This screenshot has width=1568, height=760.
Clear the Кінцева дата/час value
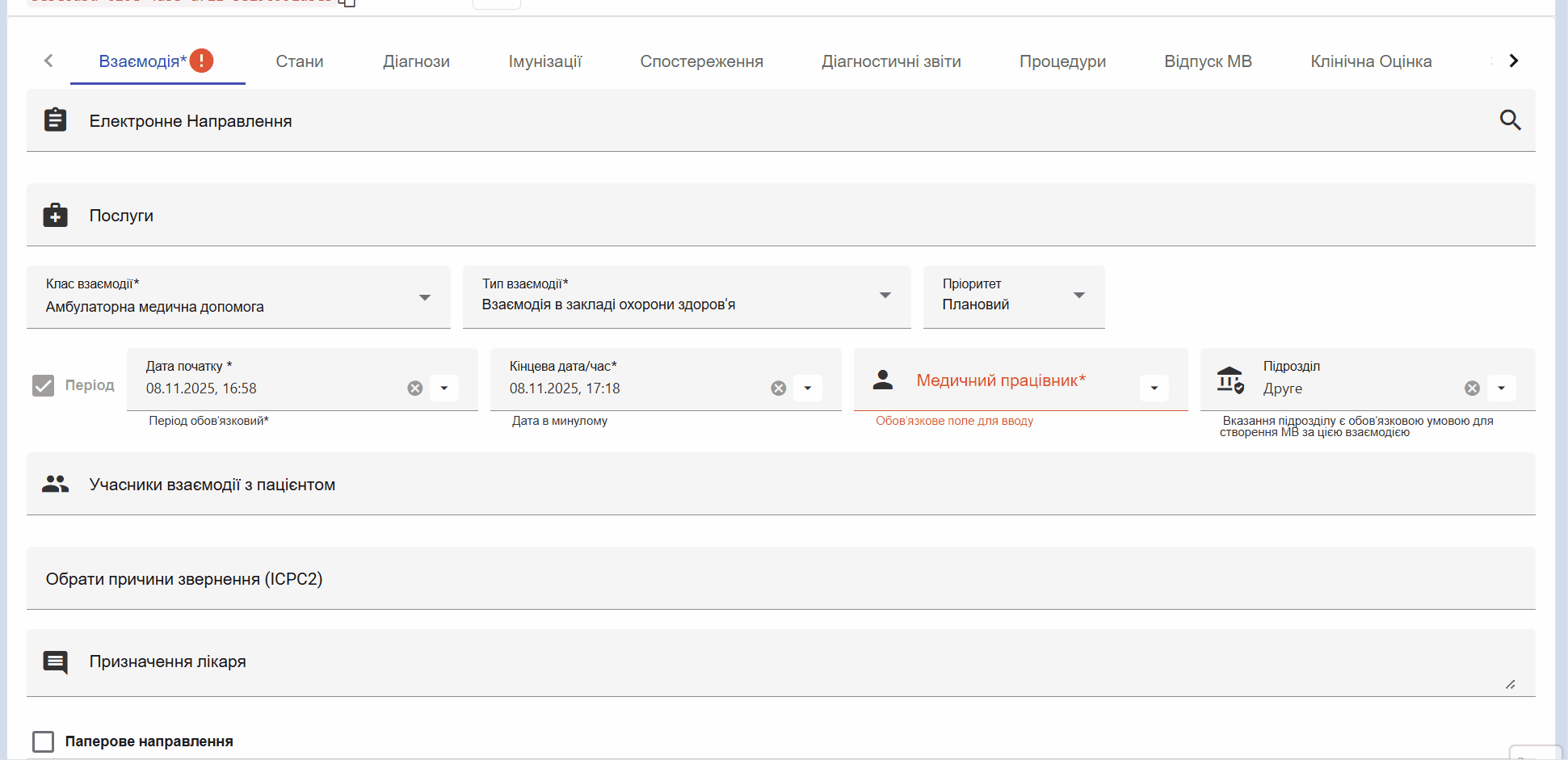coord(779,388)
